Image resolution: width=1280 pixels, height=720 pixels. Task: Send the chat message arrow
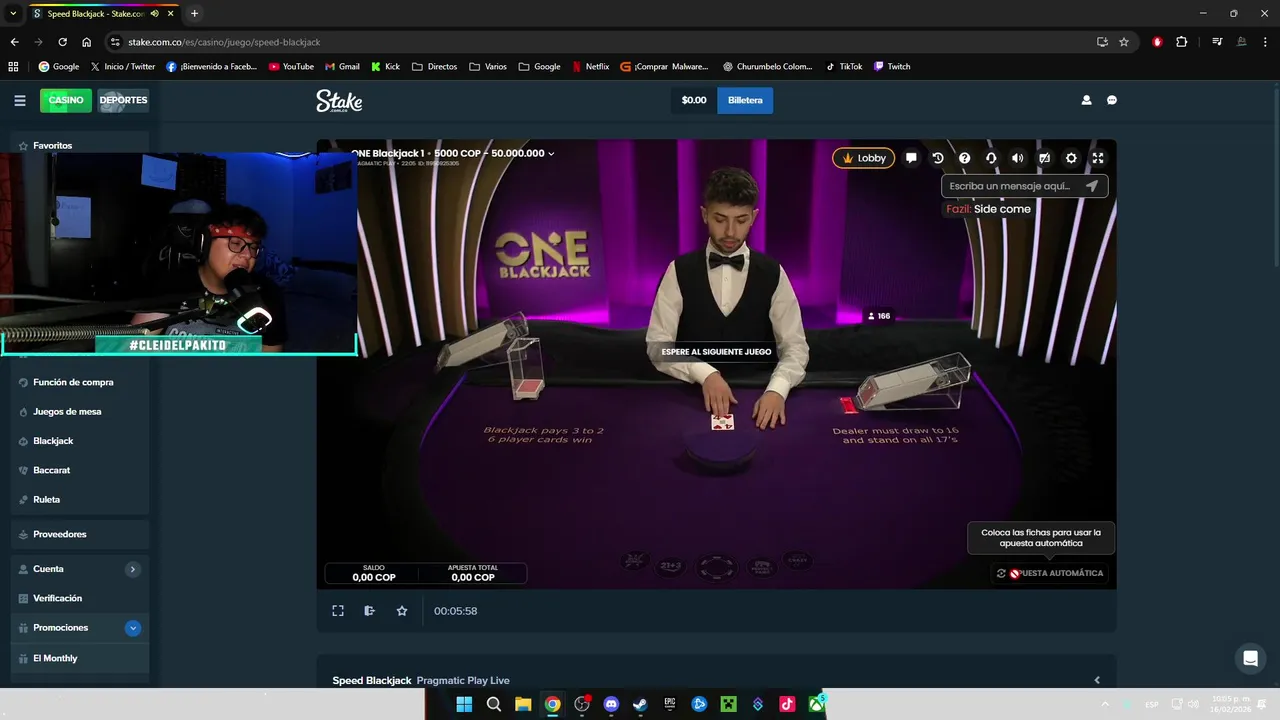1092,186
